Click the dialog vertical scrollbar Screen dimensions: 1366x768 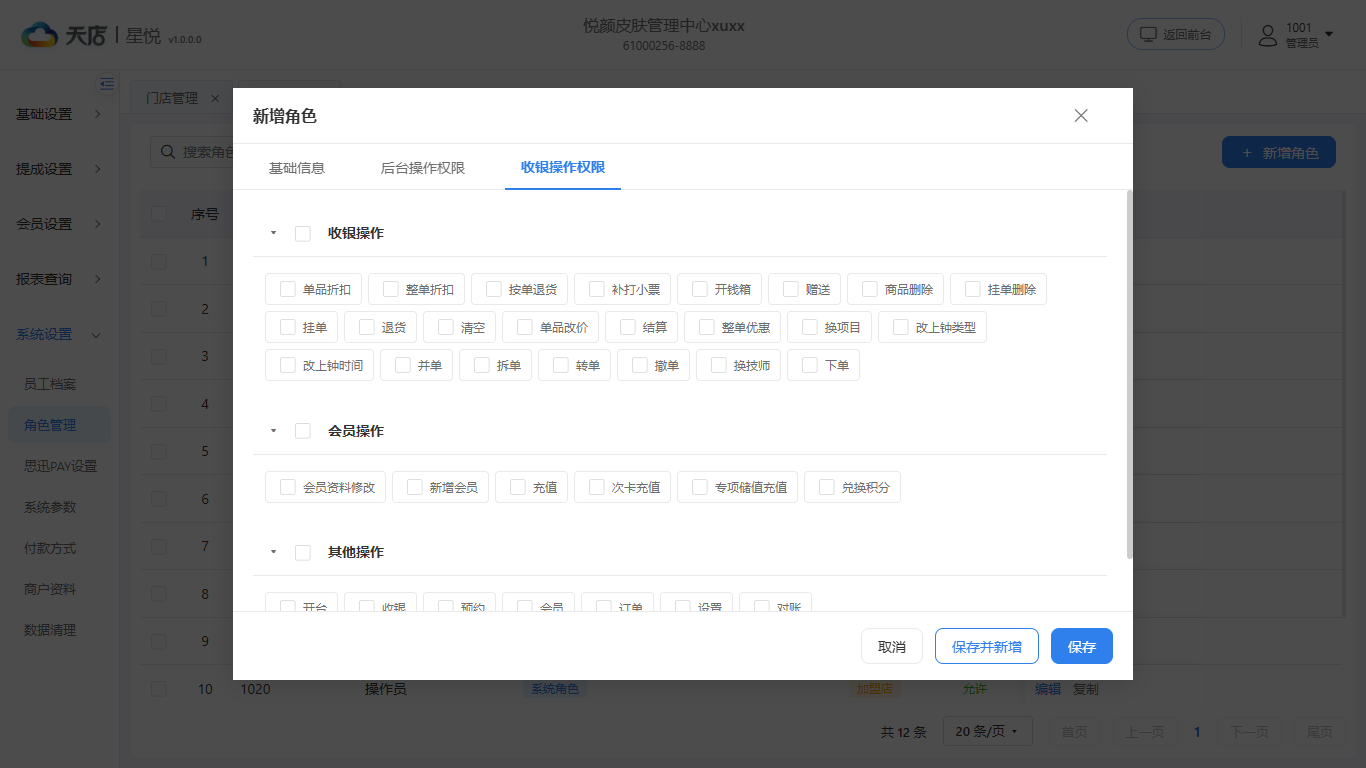pyautogui.click(x=1130, y=373)
